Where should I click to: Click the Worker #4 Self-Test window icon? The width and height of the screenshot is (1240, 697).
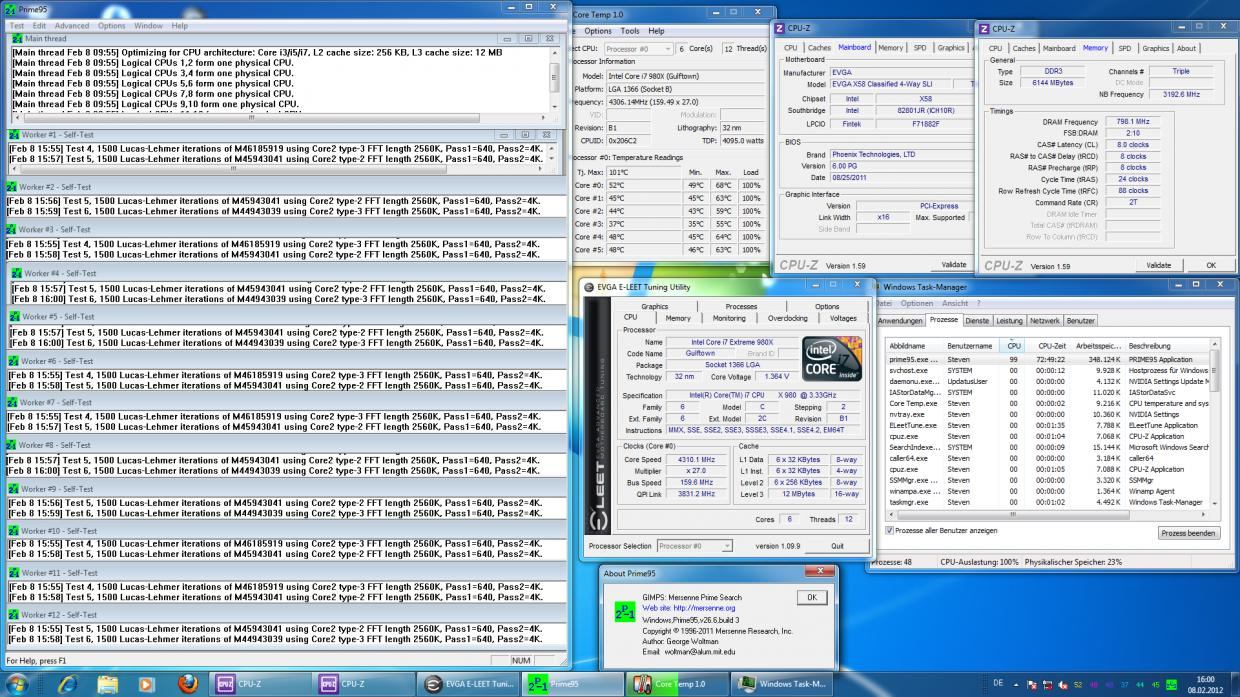point(16,273)
